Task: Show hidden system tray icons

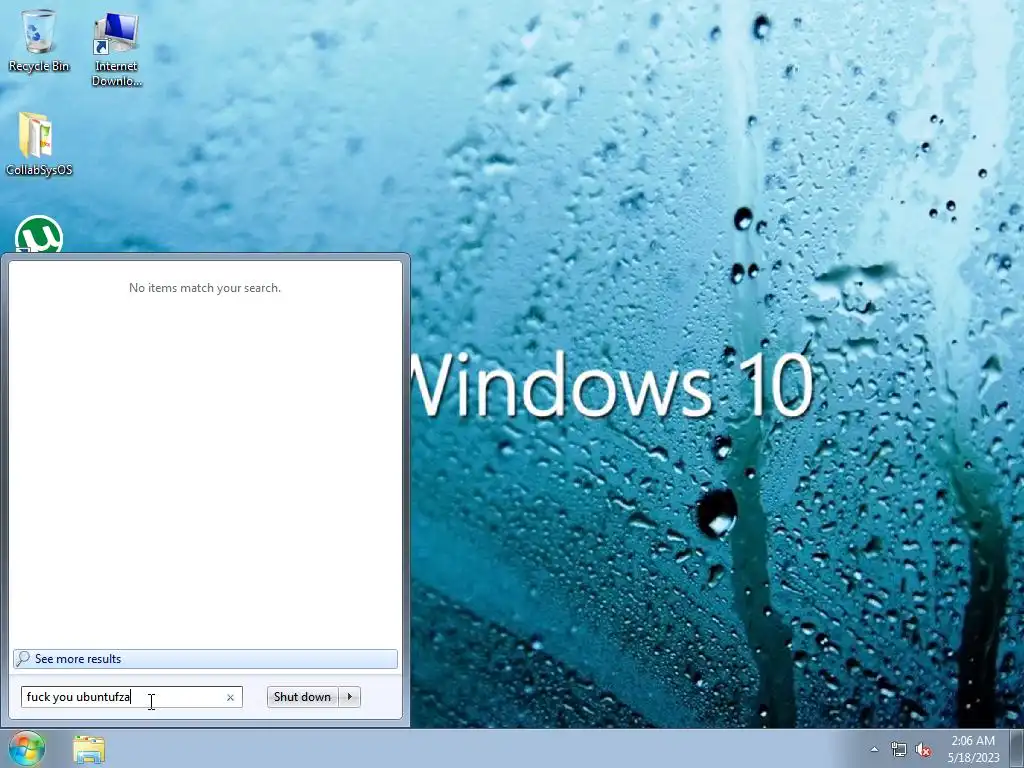Action: tap(874, 749)
